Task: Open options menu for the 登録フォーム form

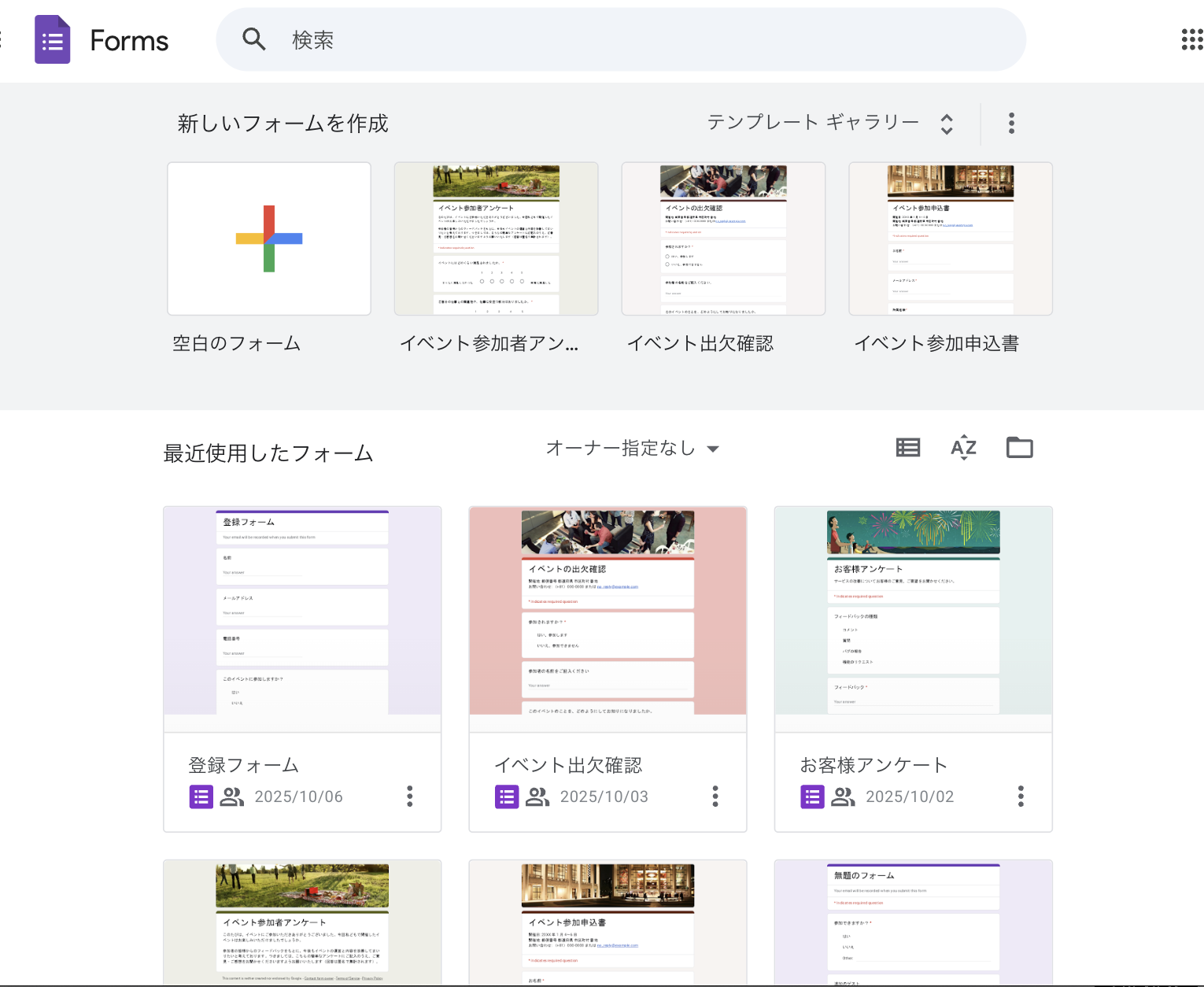Action: [410, 797]
